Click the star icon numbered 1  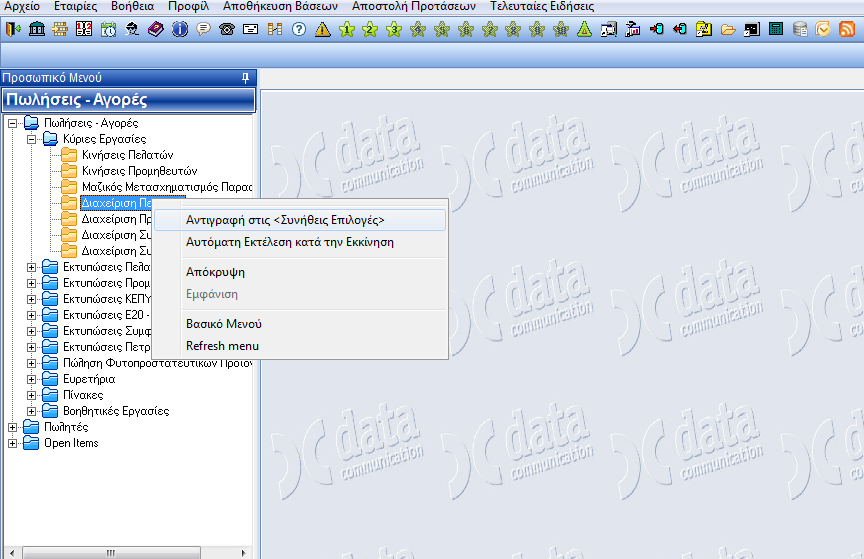coord(347,29)
